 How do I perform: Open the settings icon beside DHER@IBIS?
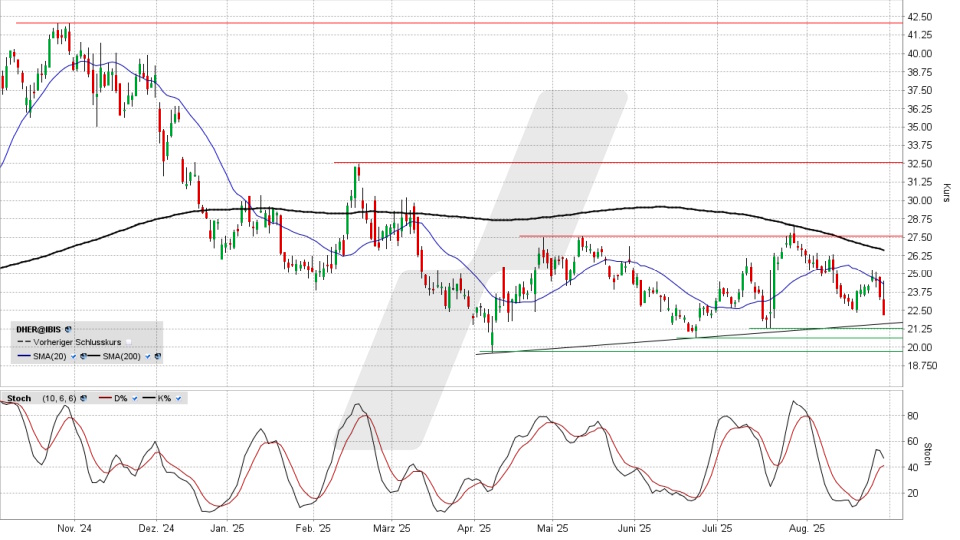(68, 329)
